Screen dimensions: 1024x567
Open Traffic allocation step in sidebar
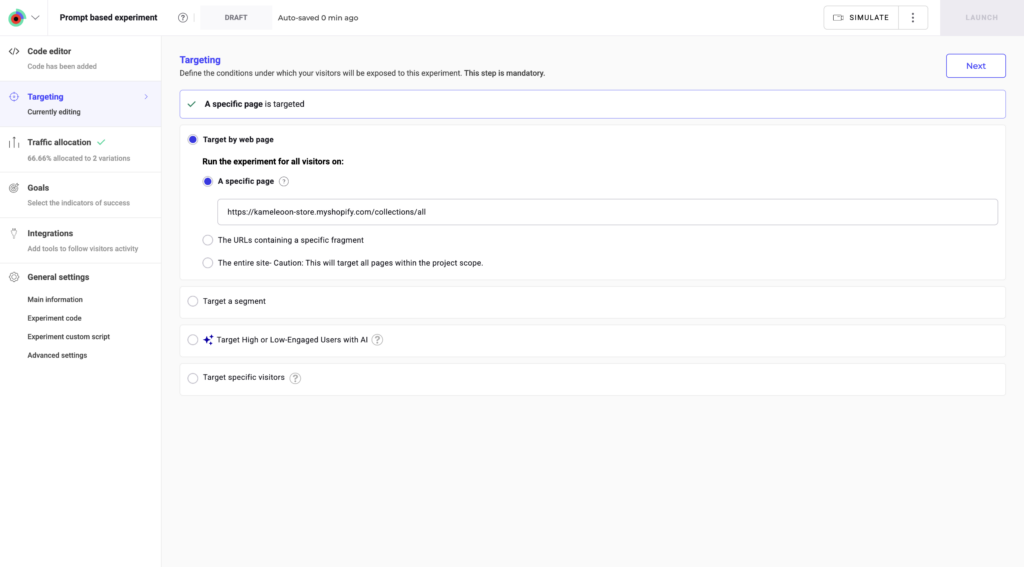click(59, 142)
